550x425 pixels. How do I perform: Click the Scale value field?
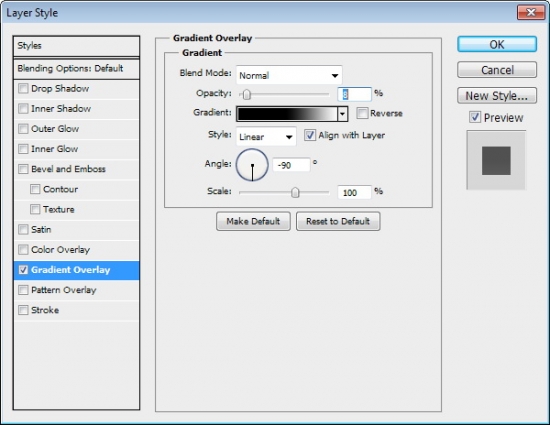point(354,193)
